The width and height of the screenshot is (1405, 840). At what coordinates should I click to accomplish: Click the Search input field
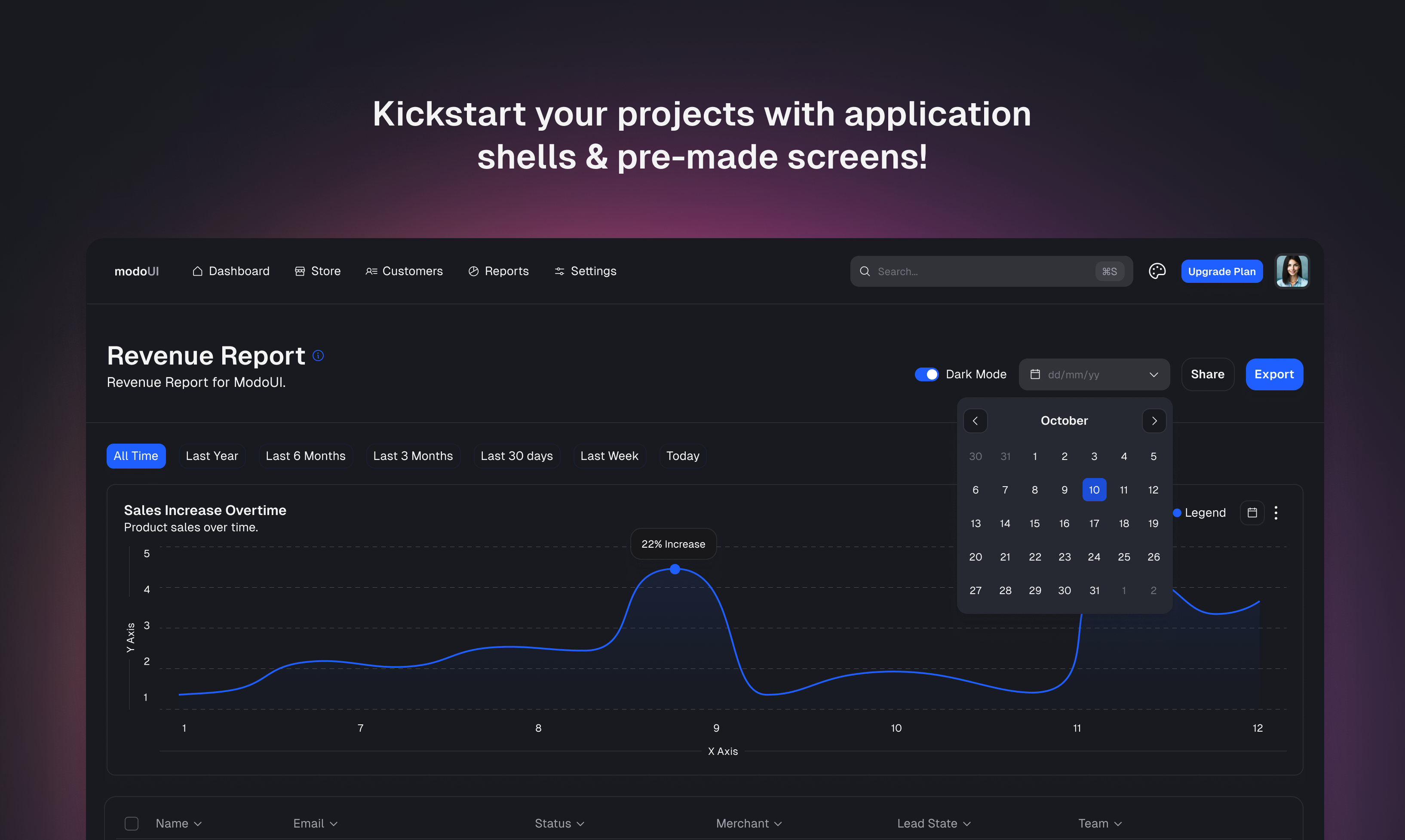[x=991, y=271]
